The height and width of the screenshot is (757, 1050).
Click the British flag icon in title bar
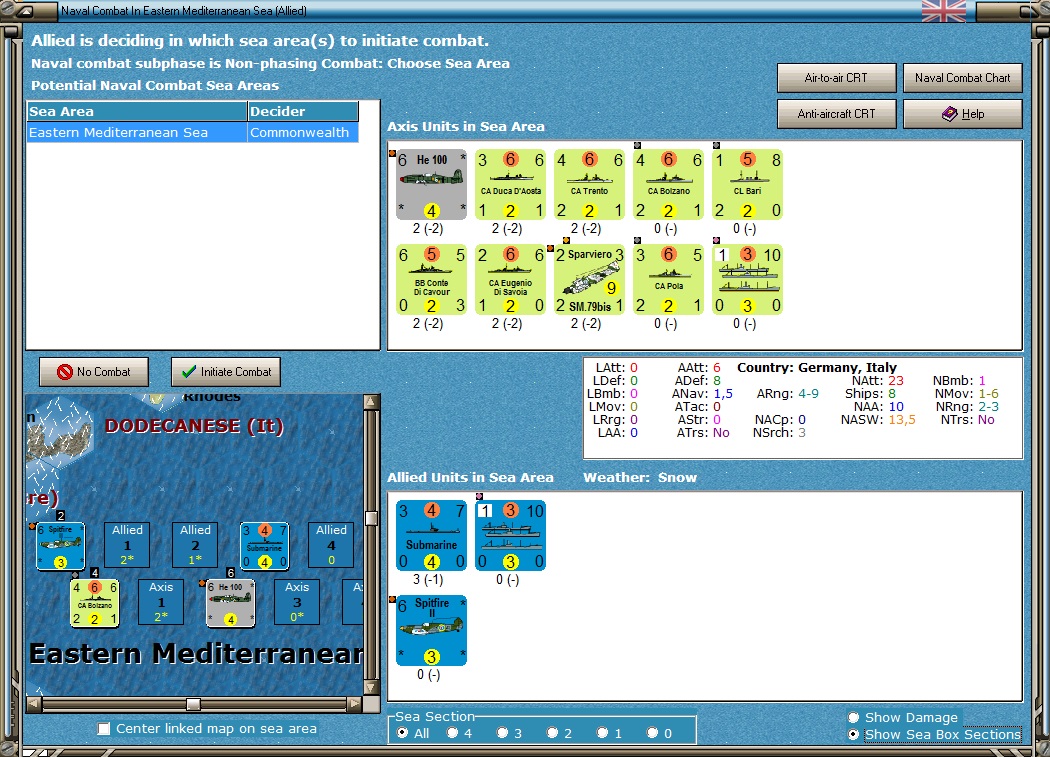[944, 11]
